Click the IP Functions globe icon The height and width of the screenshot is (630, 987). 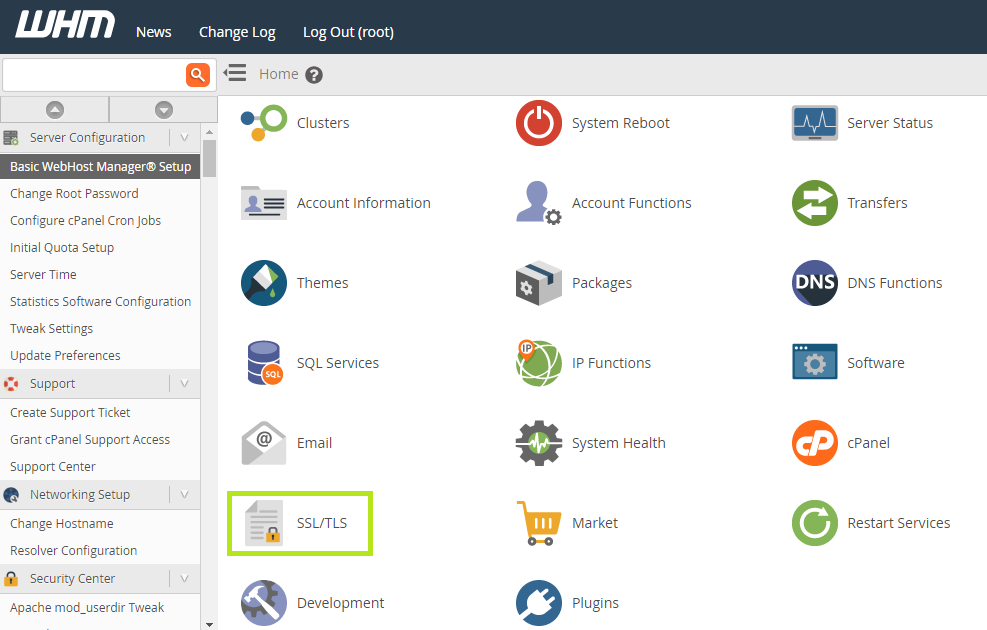[x=539, y=363]
